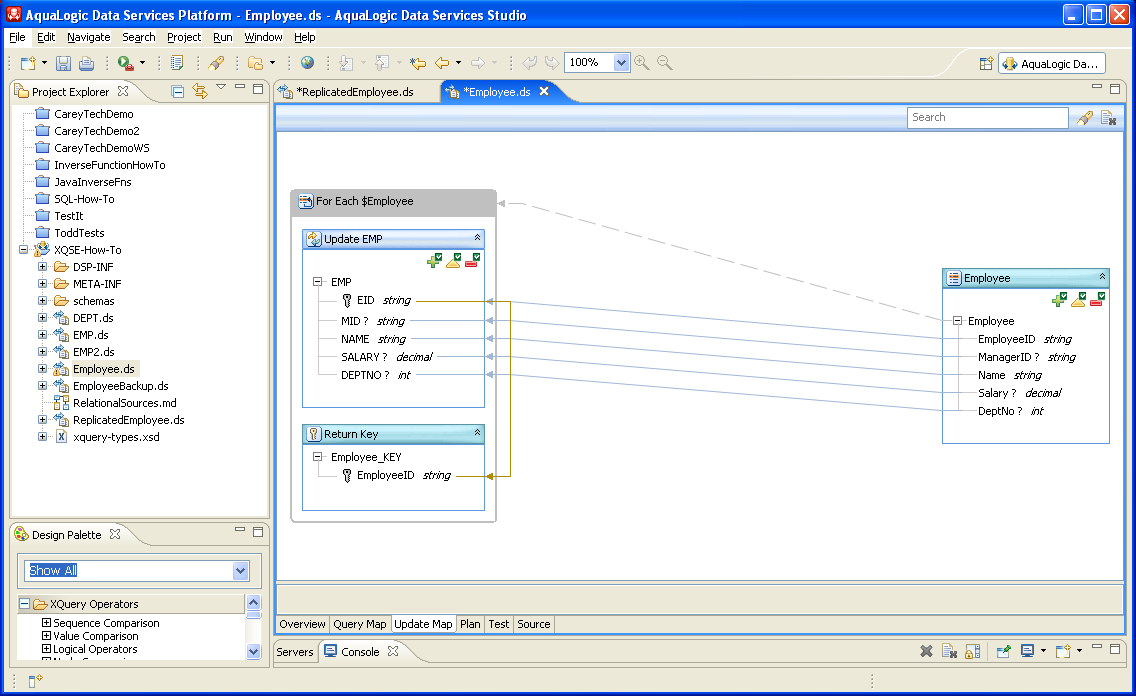1136x696 pixels.
Task: Collapse the Employee_KEY node
Action: tap(317, 457)
